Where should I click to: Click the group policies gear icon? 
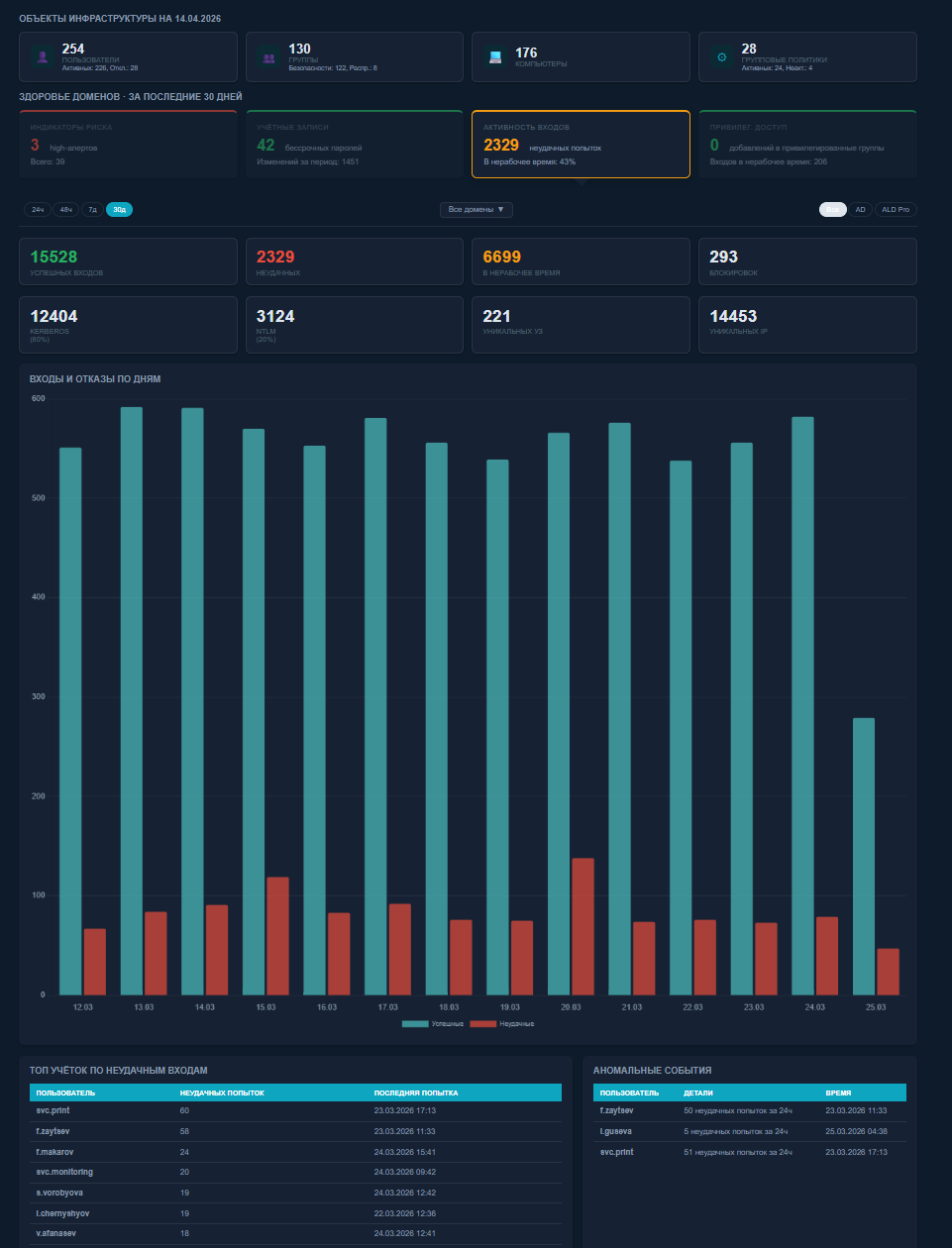click(x=722, y=57)
